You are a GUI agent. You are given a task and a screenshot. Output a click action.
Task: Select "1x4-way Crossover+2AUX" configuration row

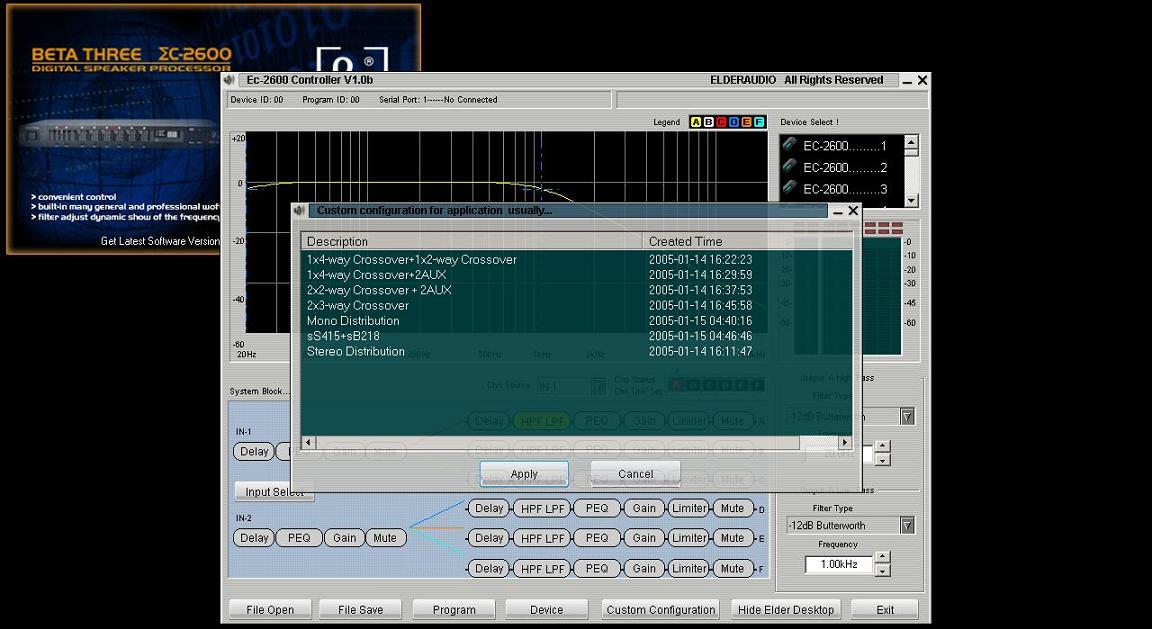(x=576, y=275)
